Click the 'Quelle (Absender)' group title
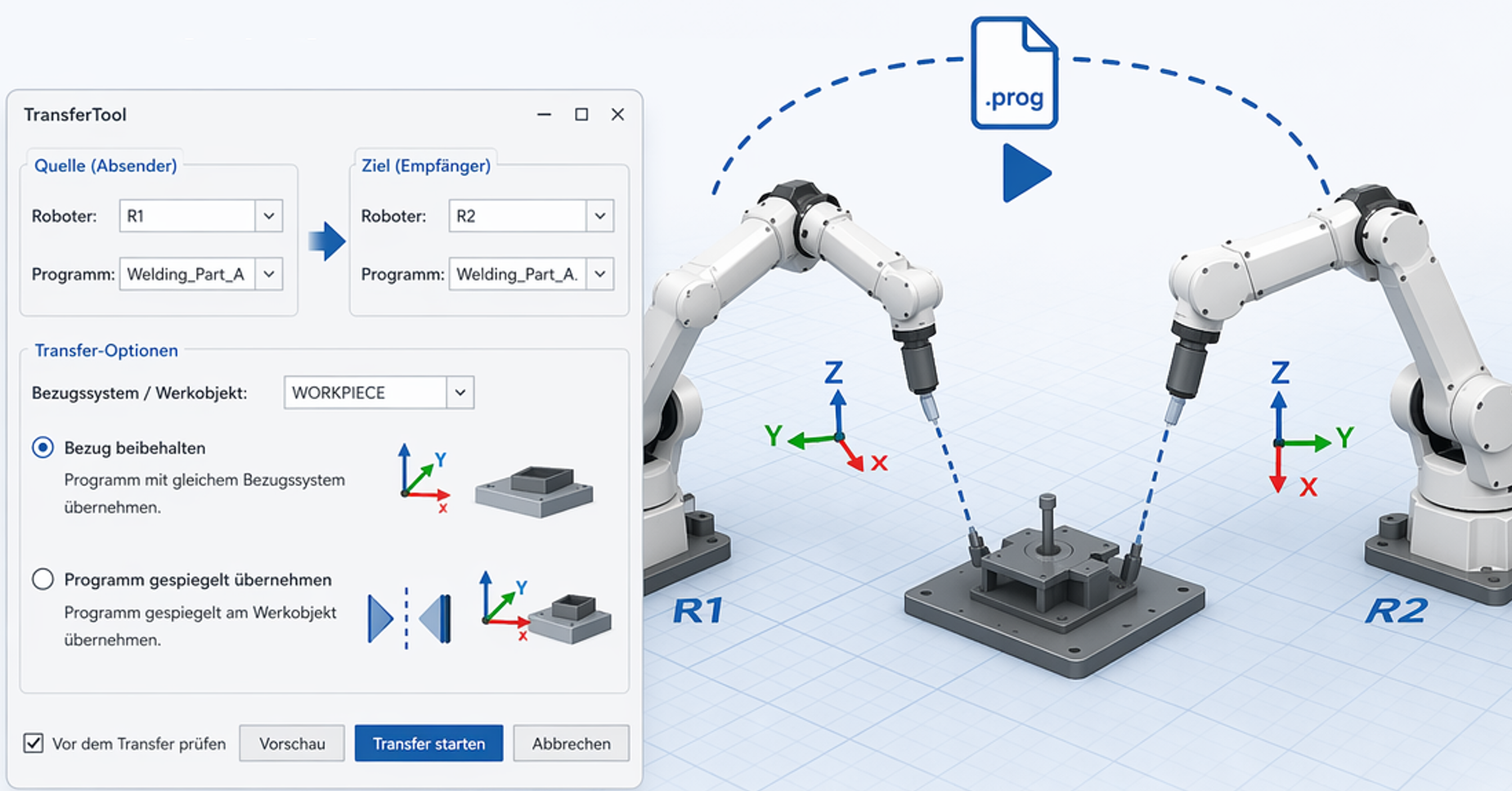 (105, 165)
